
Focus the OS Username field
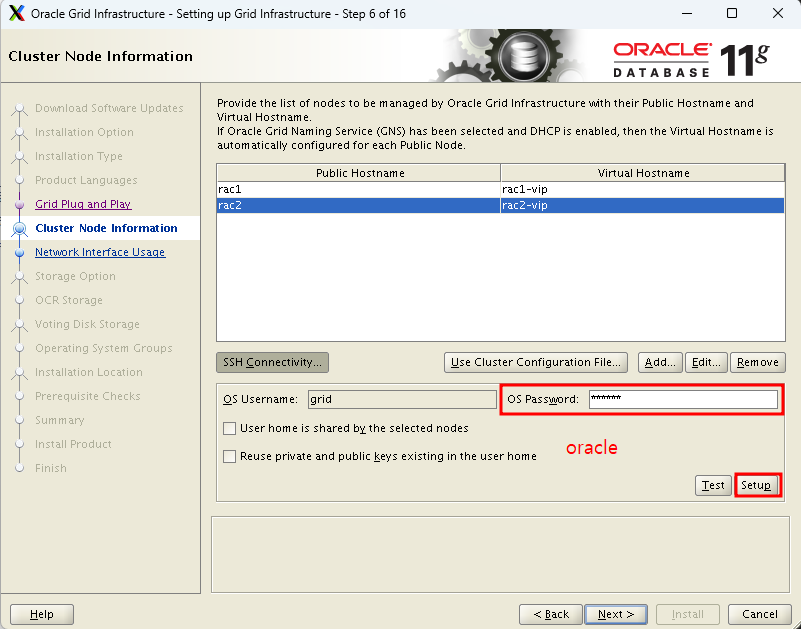pyautogui.click(x=403, y=399)
